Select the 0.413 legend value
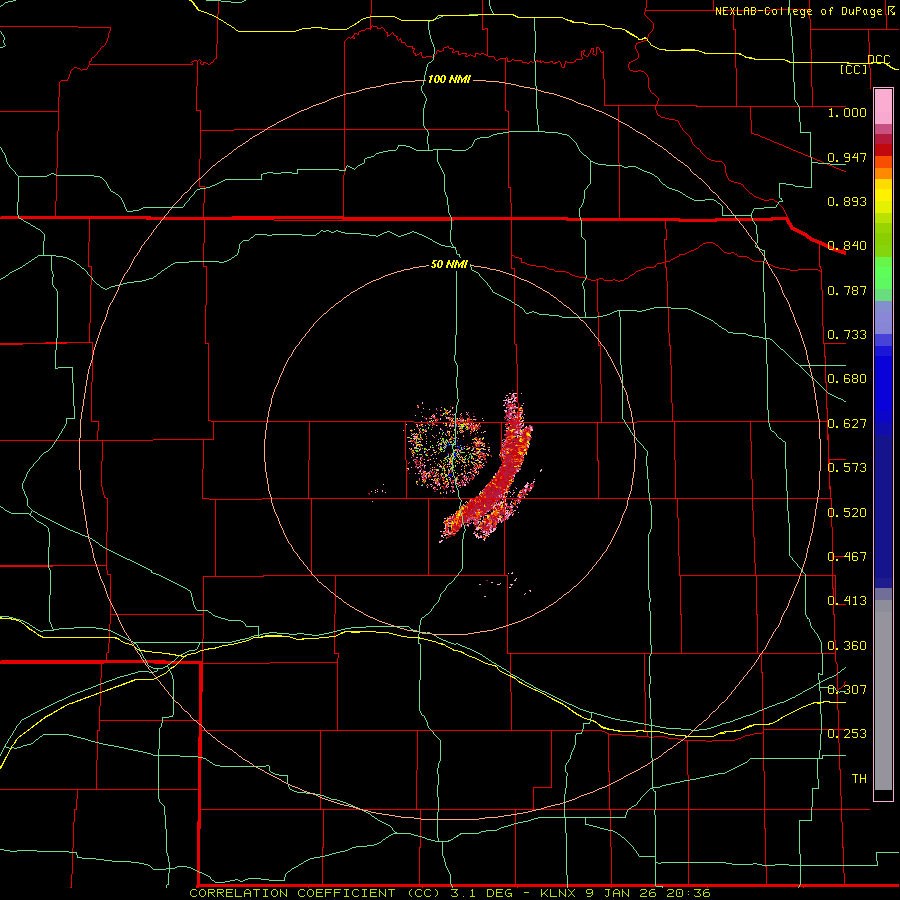The image size is (900, 900). [x=847, y=601]
